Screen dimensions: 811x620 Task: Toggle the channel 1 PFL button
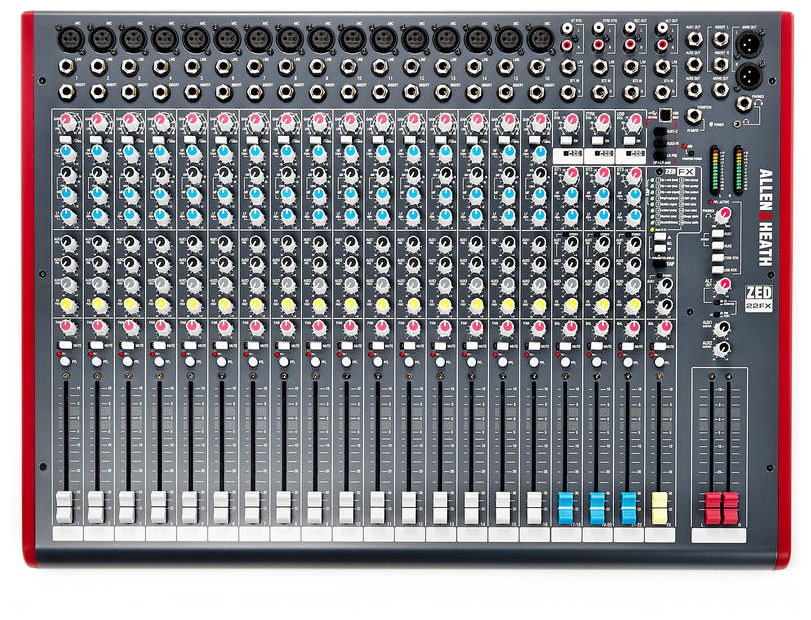pos(67,358)
